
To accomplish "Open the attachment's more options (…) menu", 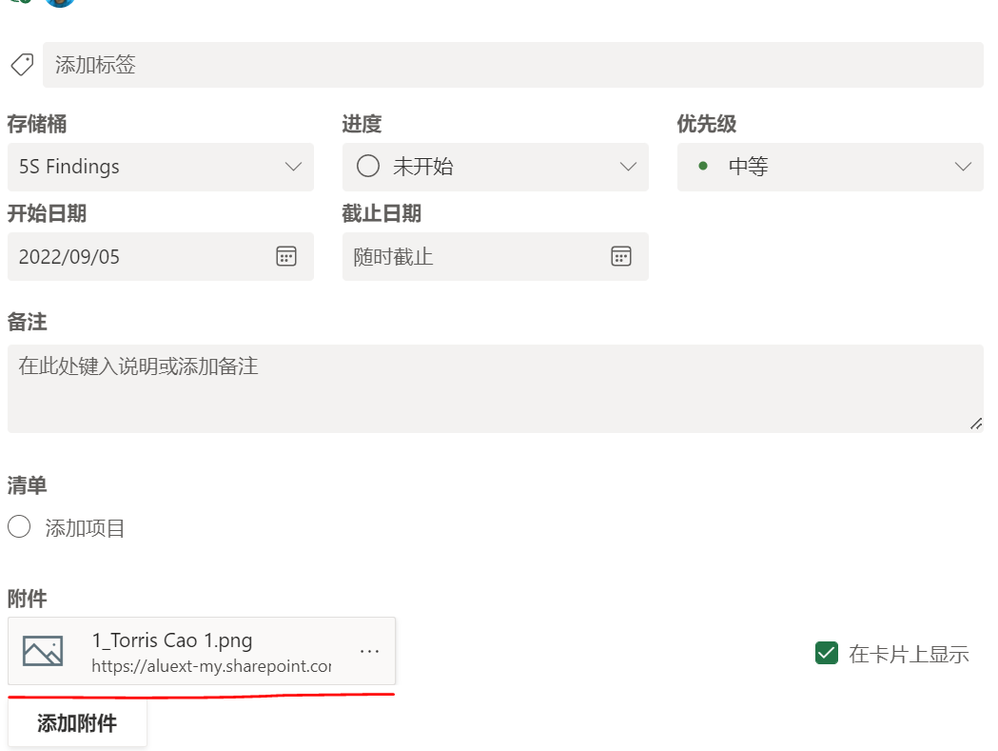I will pyautogui.click(x=369, y=651).
